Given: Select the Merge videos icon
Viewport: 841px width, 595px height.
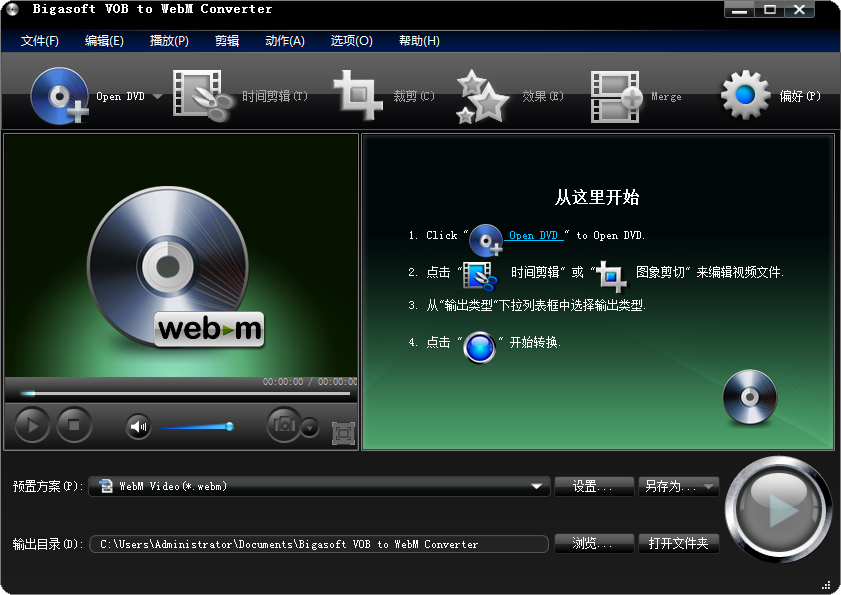Looking at the screenshot, I should [x=616, y=95].
